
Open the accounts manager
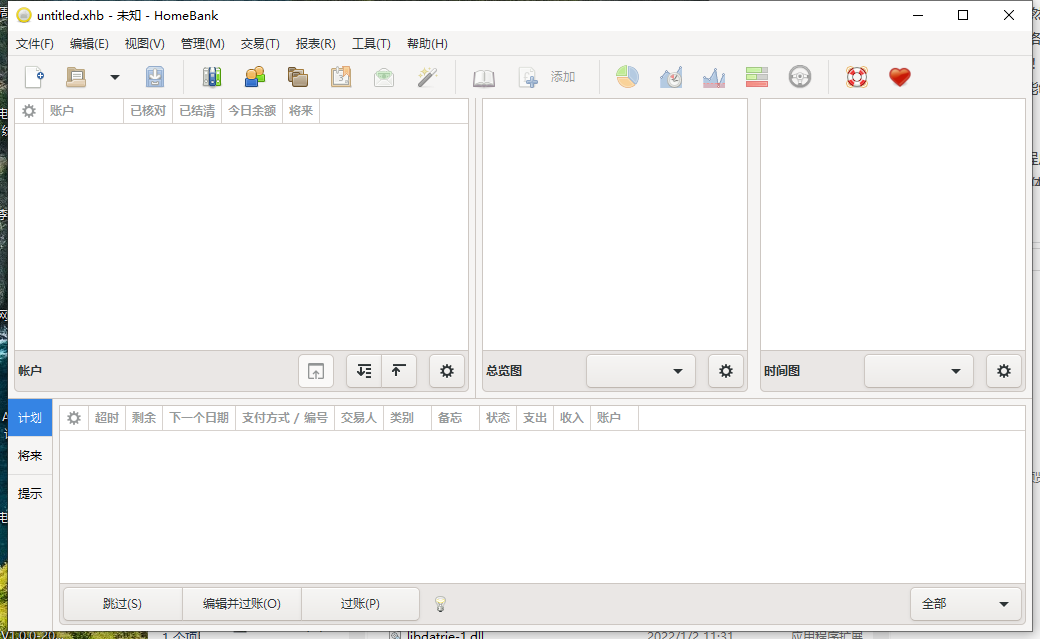pyautogui.click(x=212, y=76)
